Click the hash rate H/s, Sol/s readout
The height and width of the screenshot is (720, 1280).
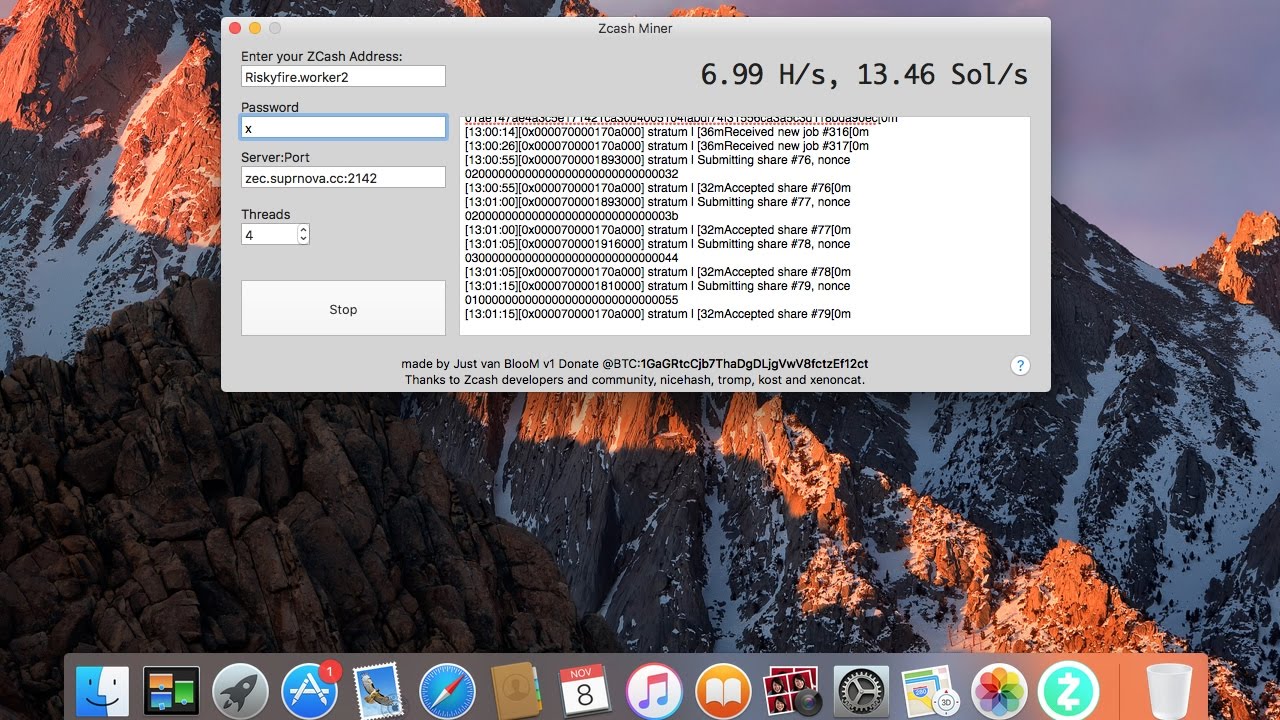point(864,74)
